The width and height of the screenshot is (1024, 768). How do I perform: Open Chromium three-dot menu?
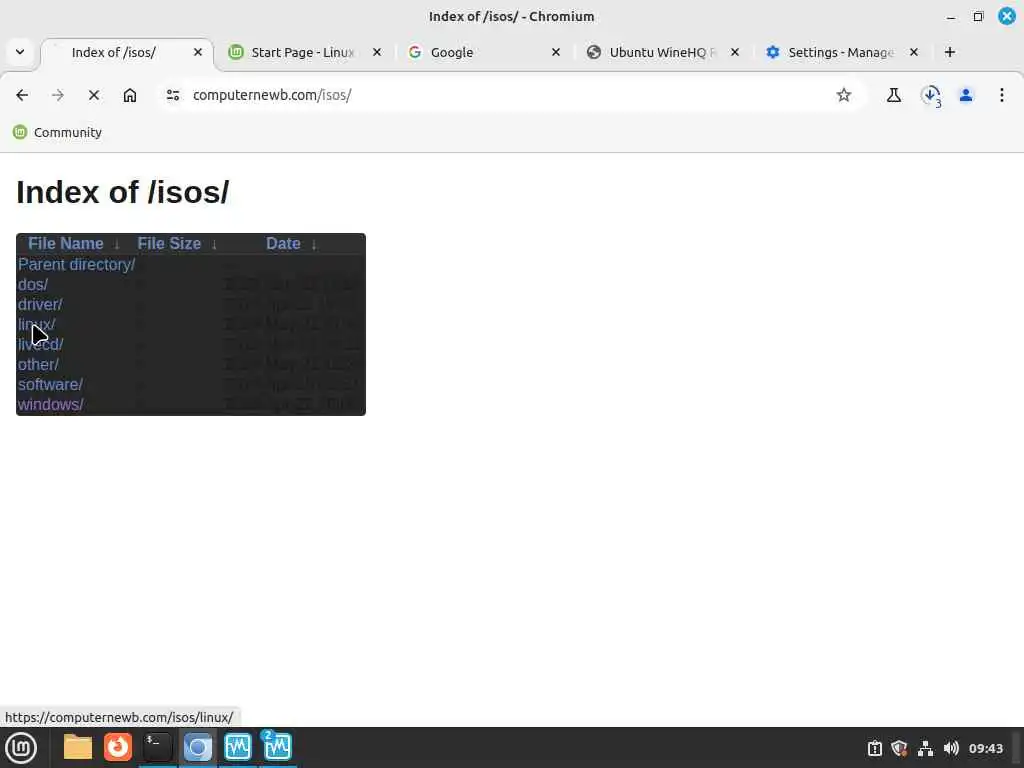pyautogui.click(x=1002, y=95)
